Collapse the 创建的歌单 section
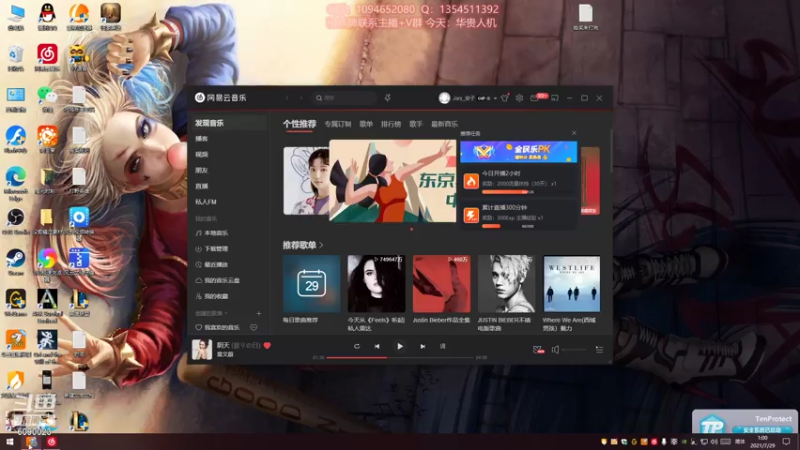Screen dimensions: 800x450 coord(211,313)
